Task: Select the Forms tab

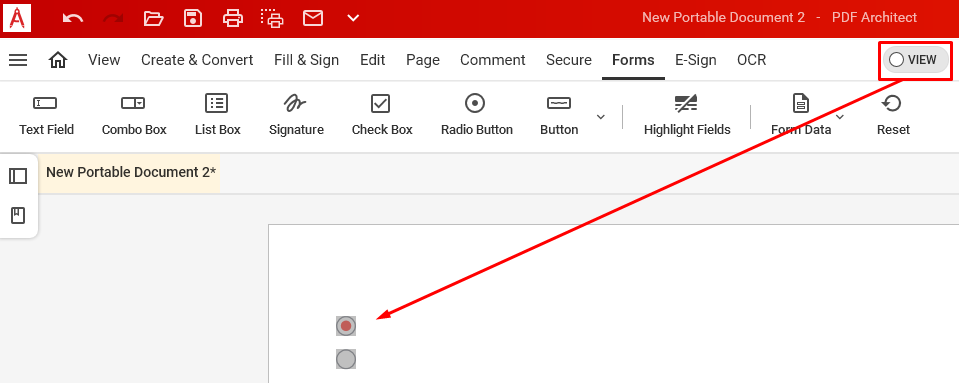Action: click(x=633, y=60)
